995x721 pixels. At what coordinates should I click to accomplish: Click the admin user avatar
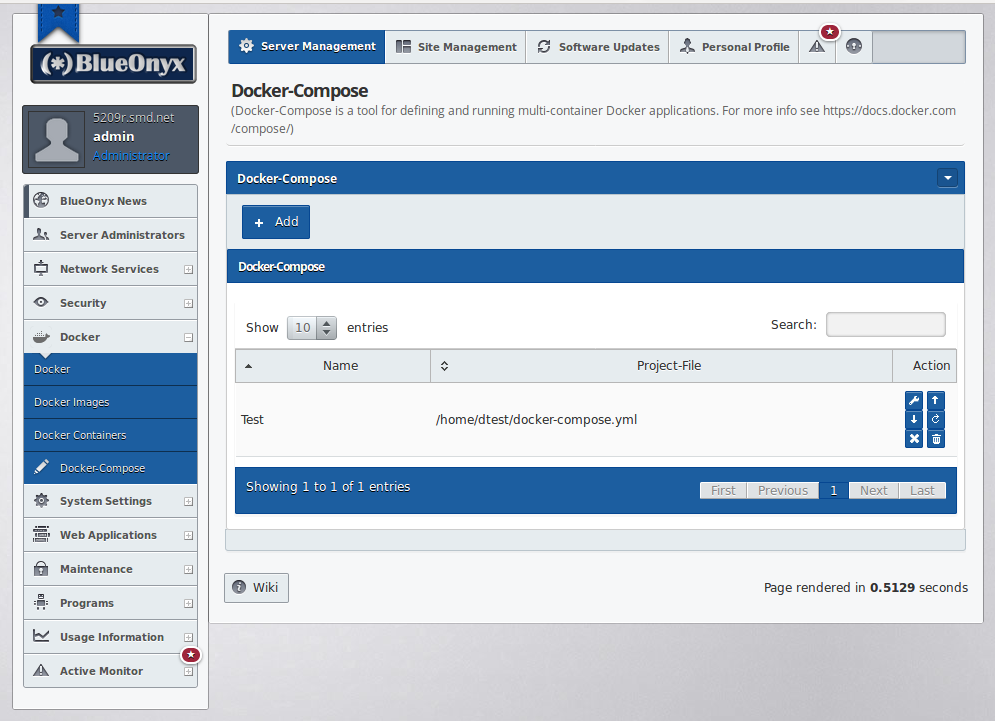(x=56, y=139)
